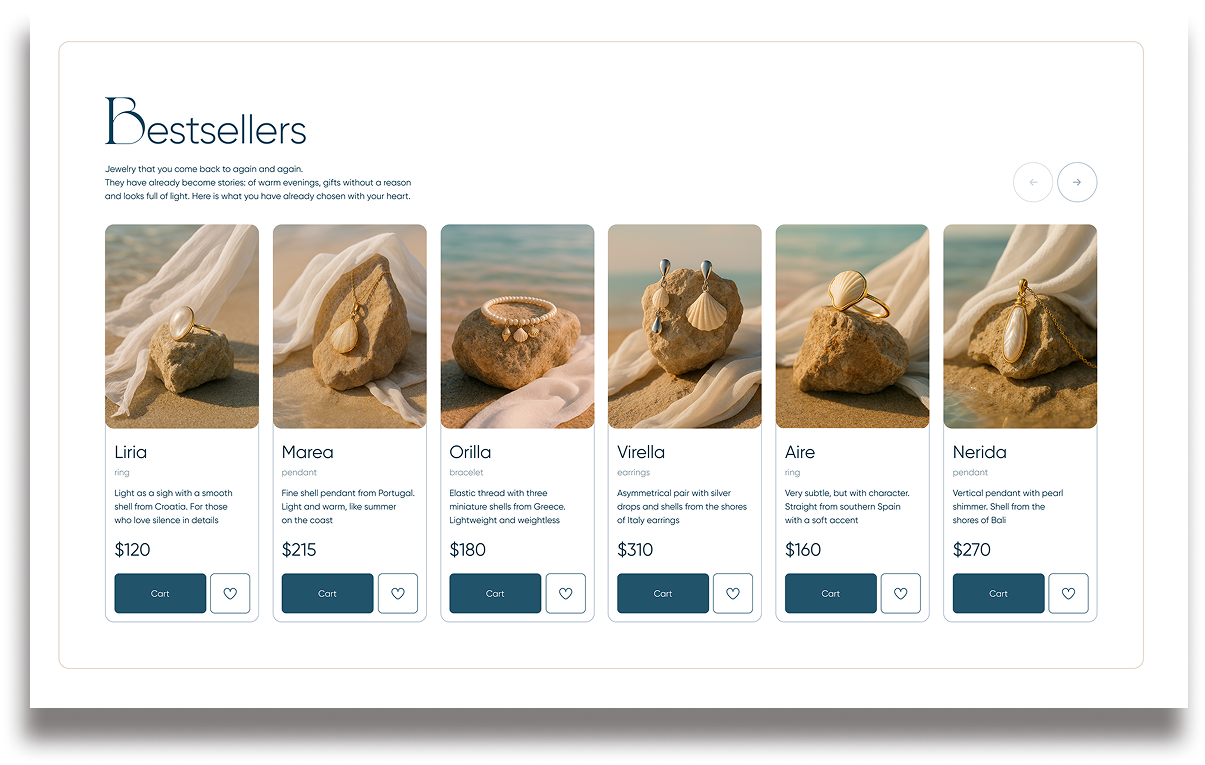Image resolution: width=1205 pixels, height=765 pixels.
Task: Like the Virella earrings using heart icon
Action: 733,593
